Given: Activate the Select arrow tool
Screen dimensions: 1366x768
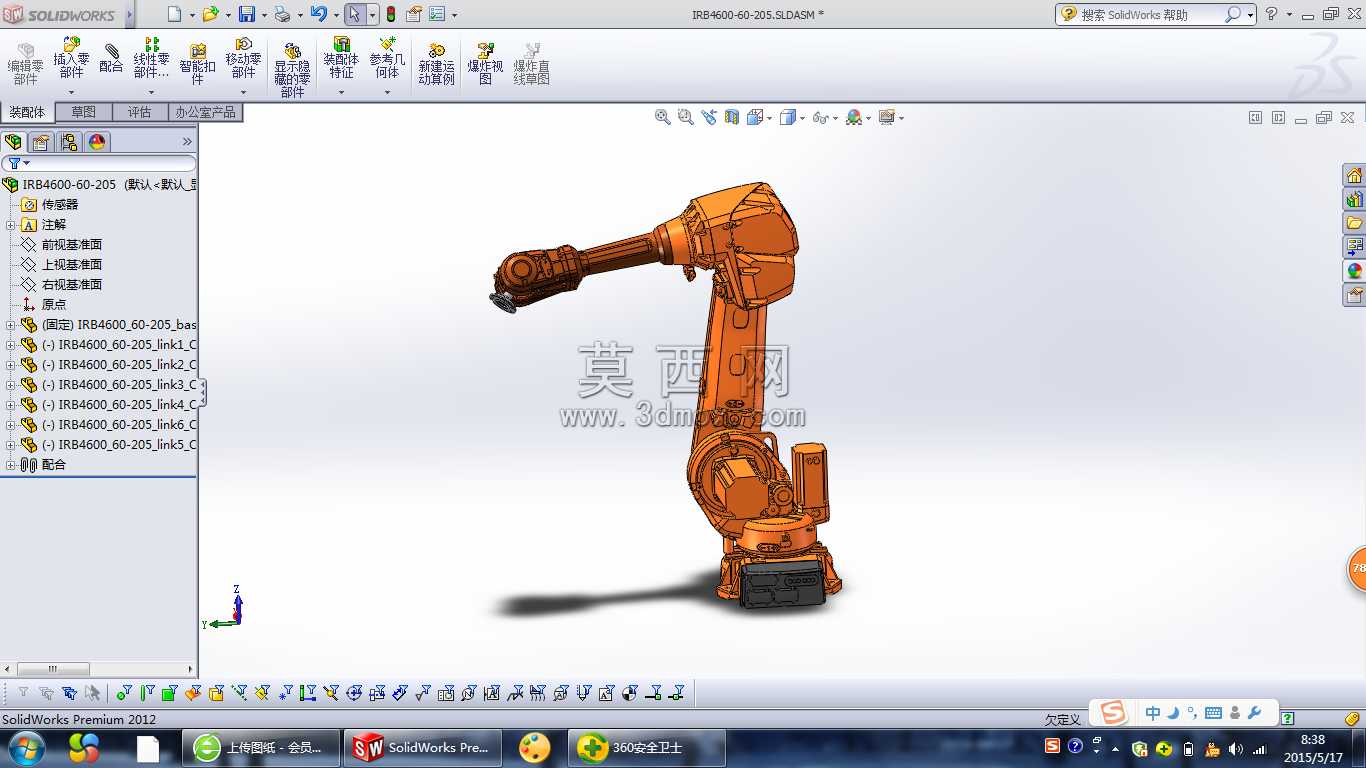Looking at the screenshot, I should pyautogui.click(x=354, y=14).
